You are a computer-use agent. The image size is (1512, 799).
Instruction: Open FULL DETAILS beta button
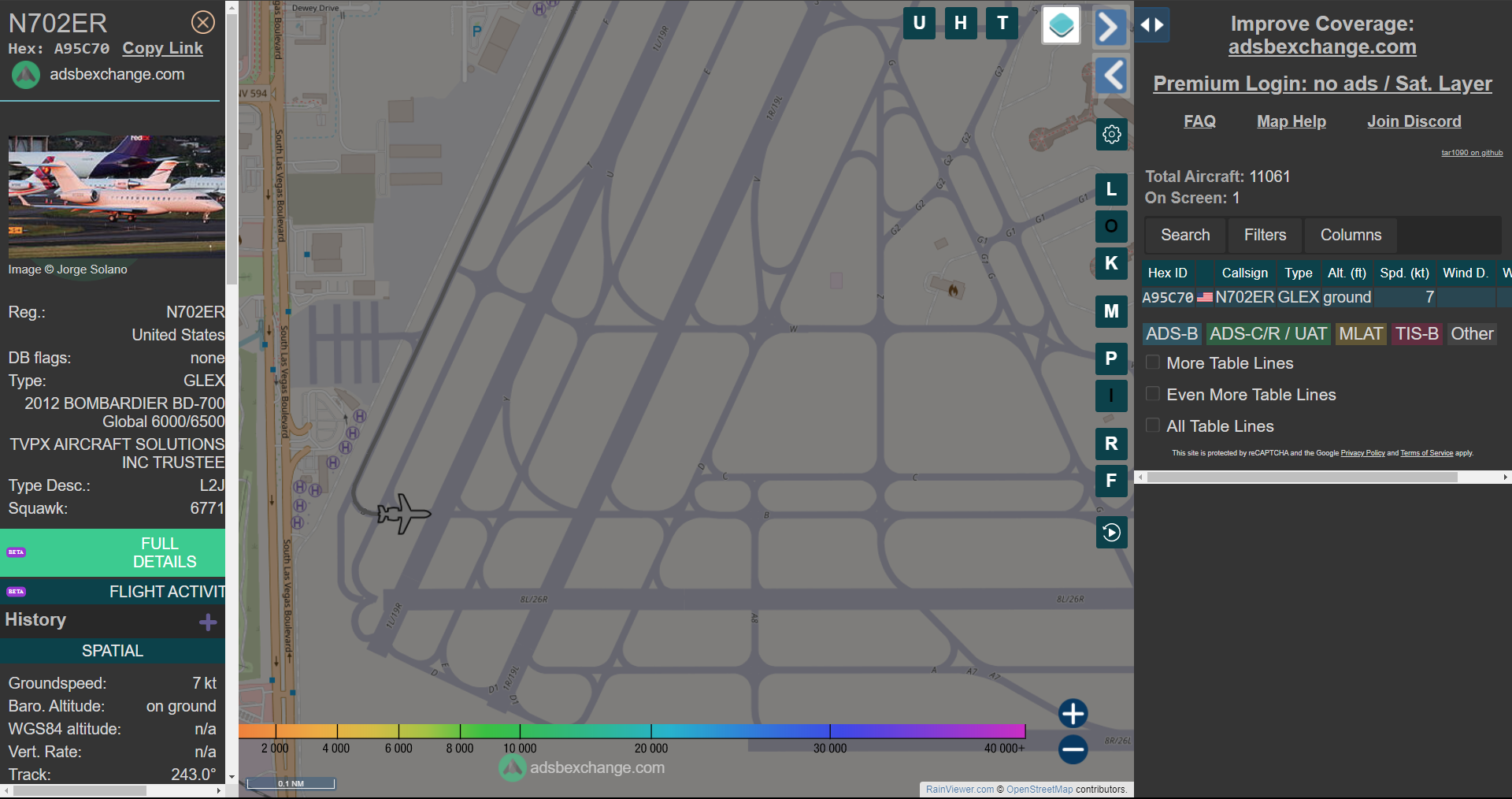pyautogui.click(x=113, y=552)
